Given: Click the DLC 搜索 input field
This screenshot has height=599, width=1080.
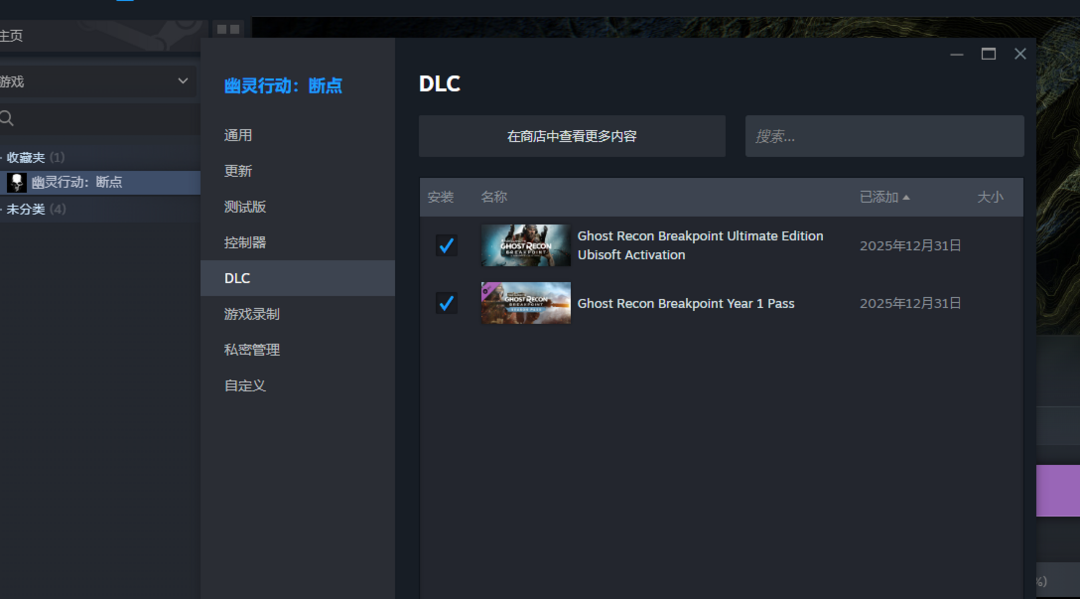Looking at the screenshot, I should click(884, 136).
